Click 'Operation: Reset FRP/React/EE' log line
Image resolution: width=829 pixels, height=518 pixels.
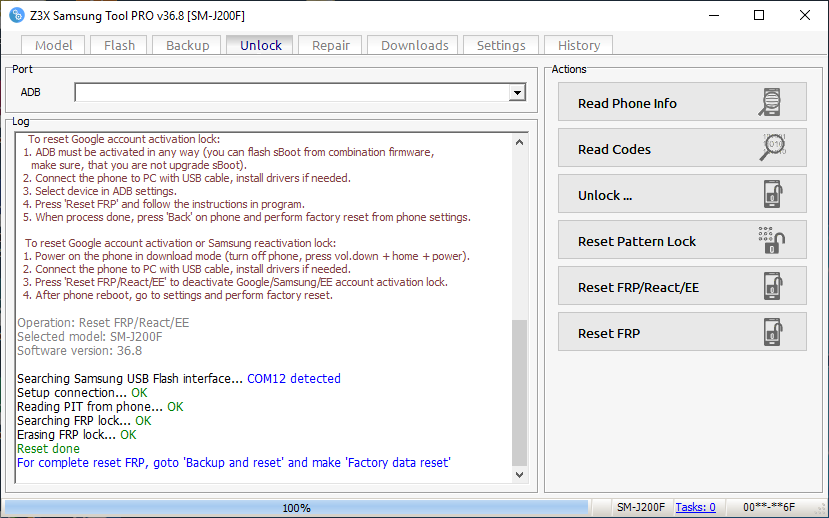[x=103, y=322]
